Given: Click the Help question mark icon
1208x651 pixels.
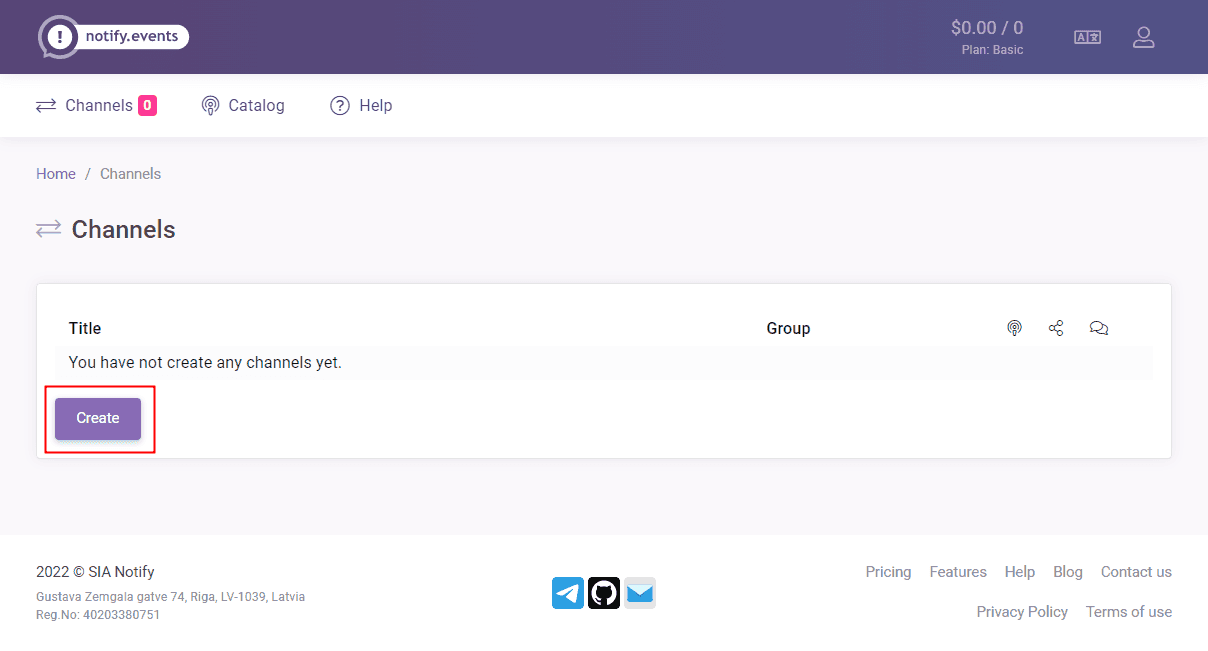Looking at the screenshot, I should point(340,105).
